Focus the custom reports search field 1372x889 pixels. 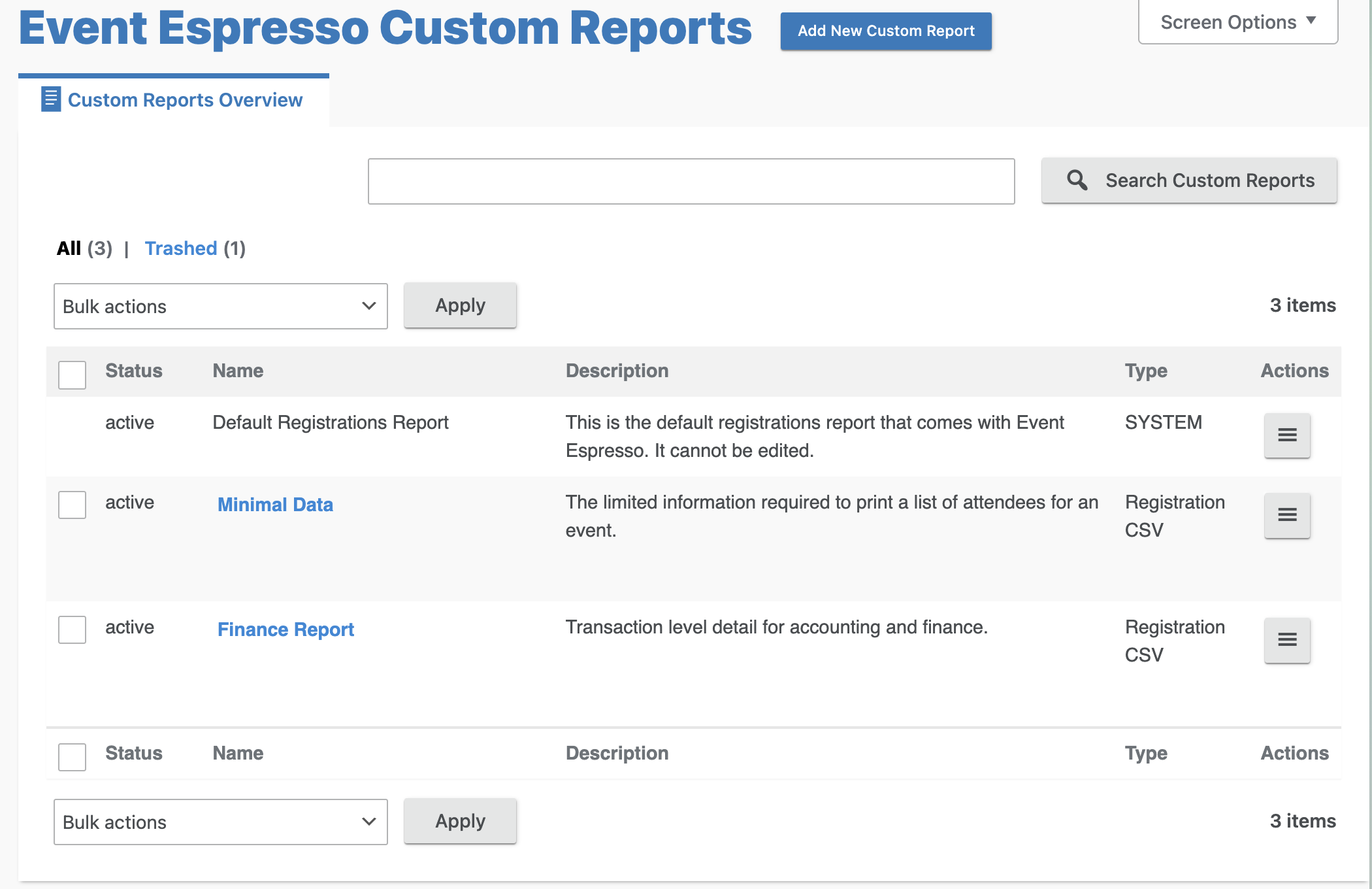click(x=691, y=181)
